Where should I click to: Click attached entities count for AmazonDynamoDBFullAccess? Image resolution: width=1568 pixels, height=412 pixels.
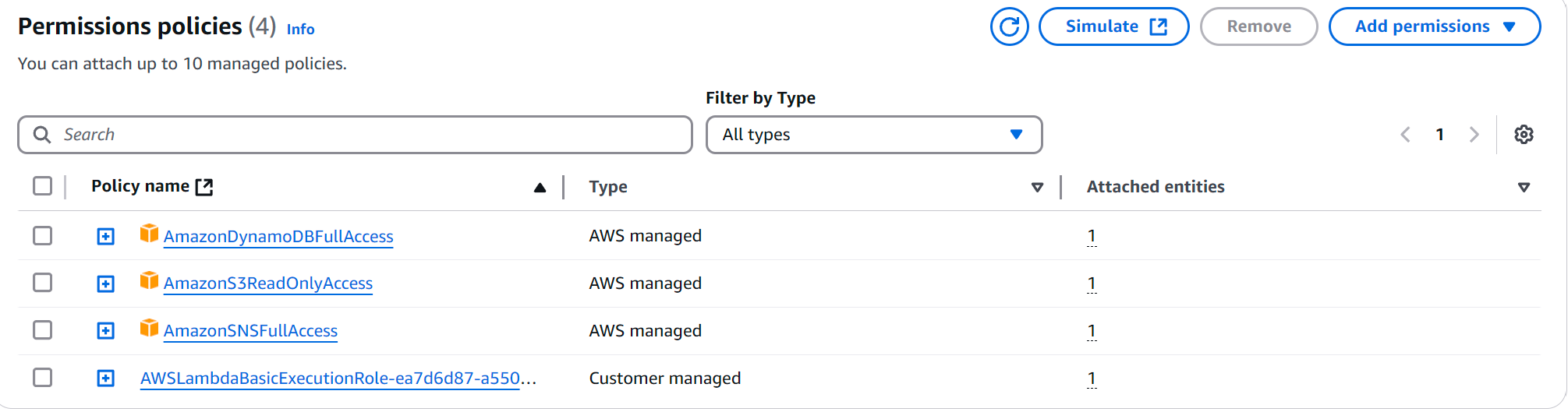pyautogui.click(x=1092, y=236)
